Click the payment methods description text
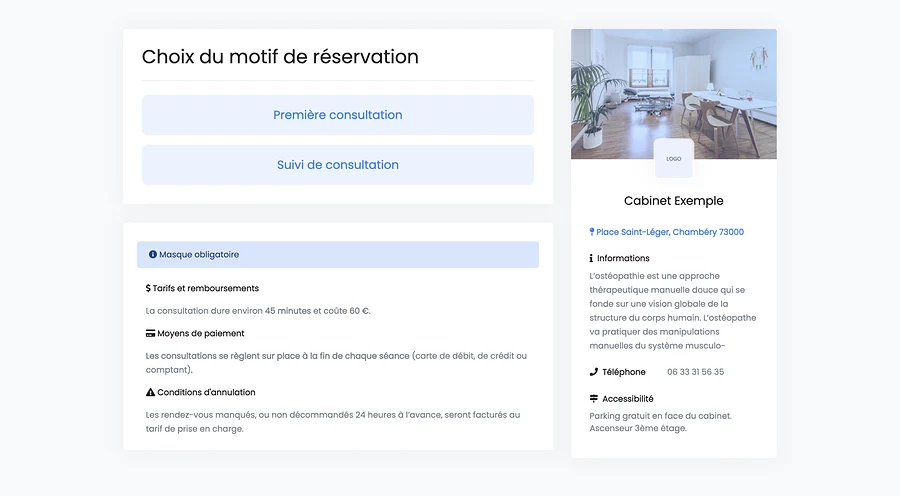 336,363
